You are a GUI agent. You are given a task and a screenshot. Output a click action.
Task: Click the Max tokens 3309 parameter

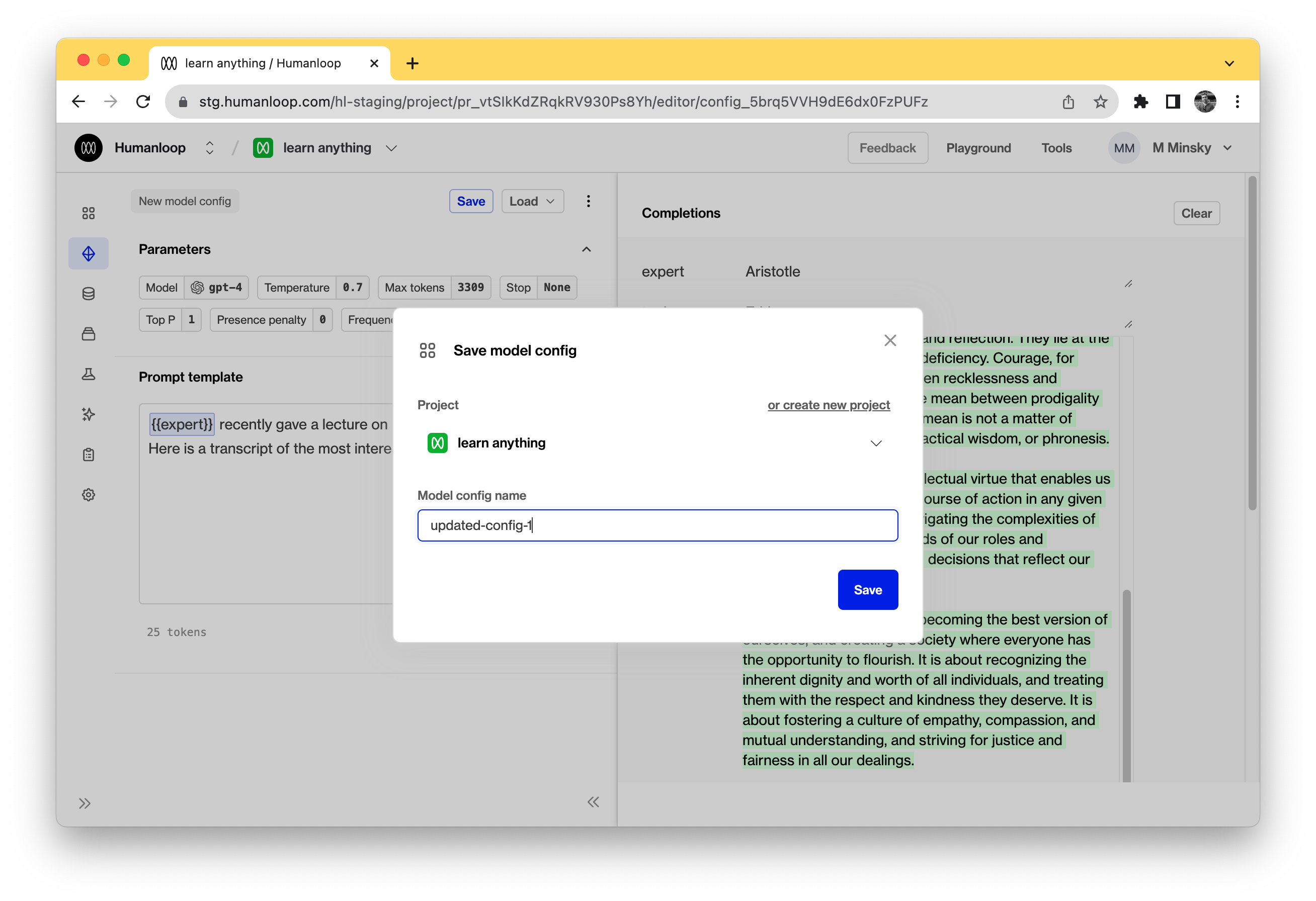tap(434, 288)
